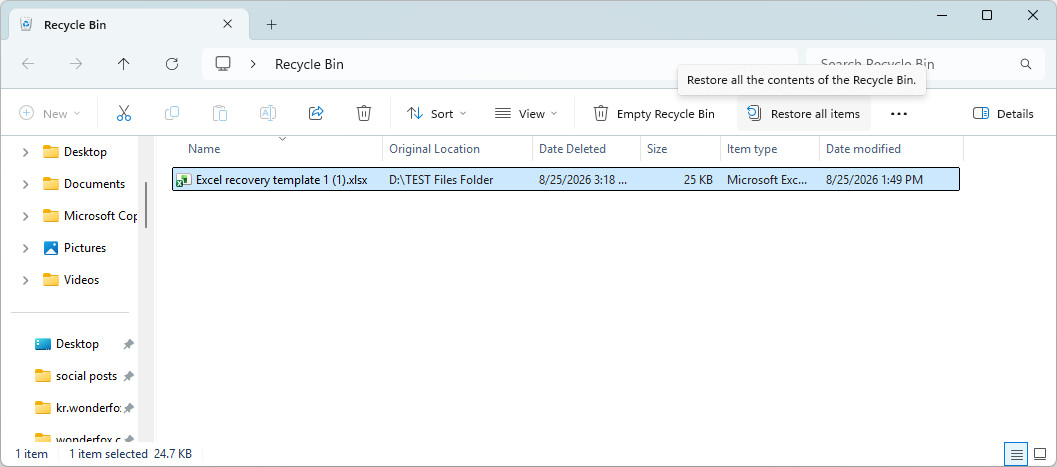Click the search magnifier icon

[x=1026, y=65]
